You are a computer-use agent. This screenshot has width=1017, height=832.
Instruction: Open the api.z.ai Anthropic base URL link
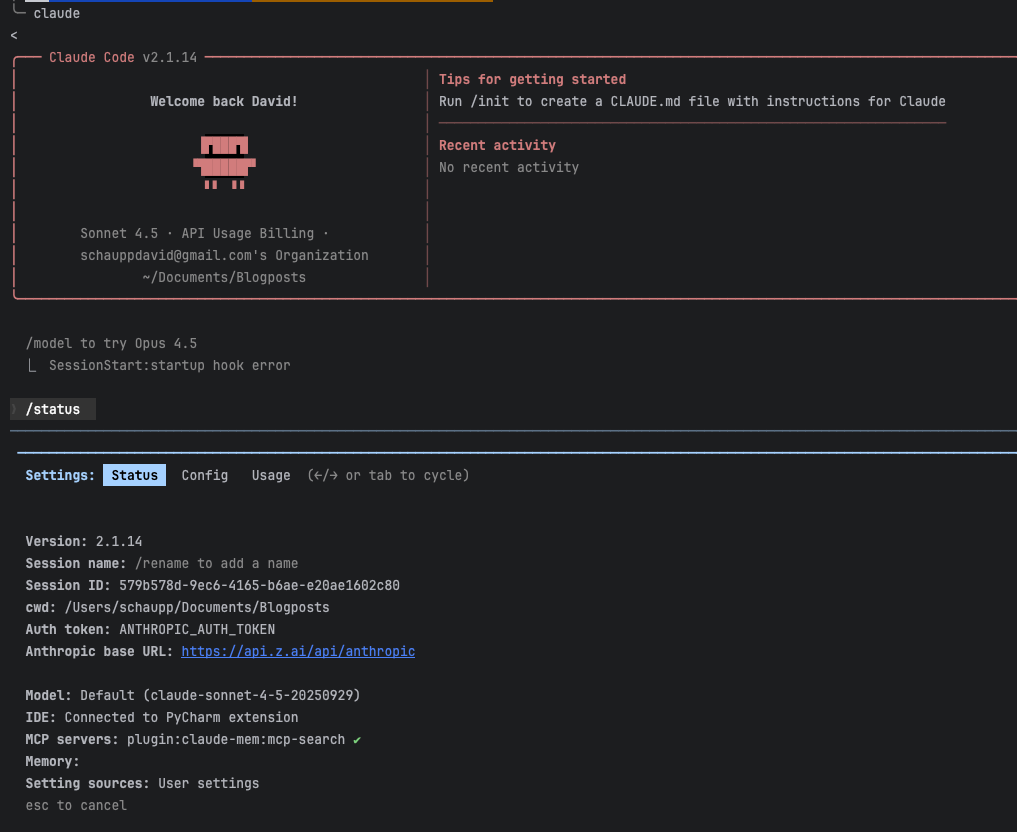click(298, 651)
